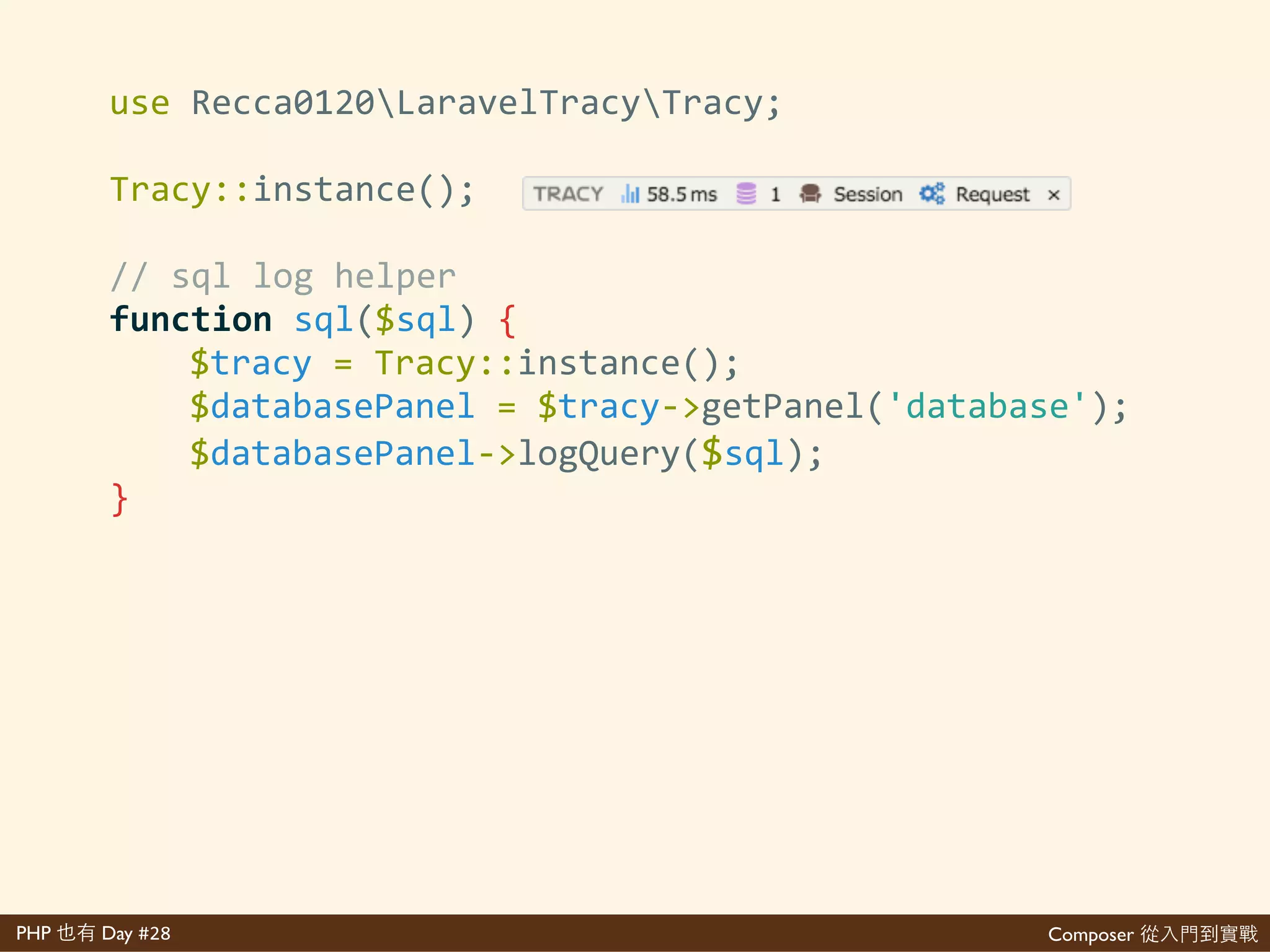This screenshot has height=952, width=1270.
Task: Click the 58.5 ms timing label
Action: 682,195
